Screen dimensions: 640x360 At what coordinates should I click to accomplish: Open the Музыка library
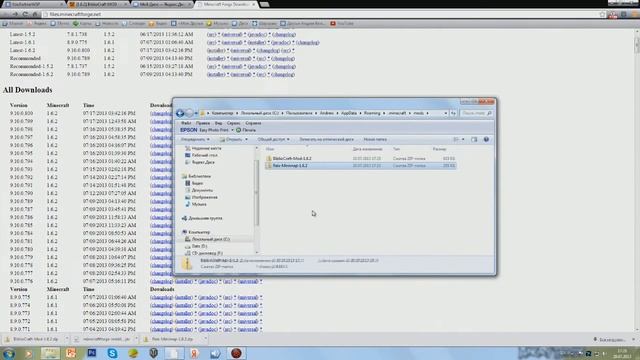[x=196, y=204]
